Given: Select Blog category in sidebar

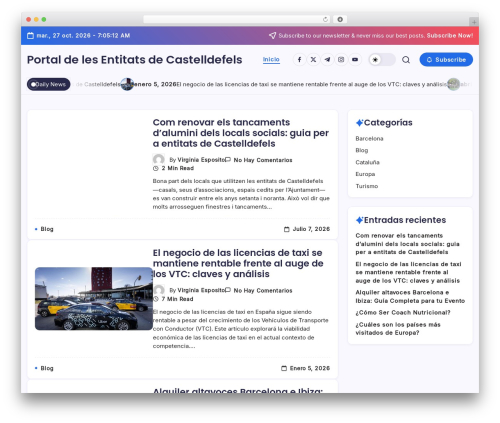Looking at the screenshot, I should point(362,150).
